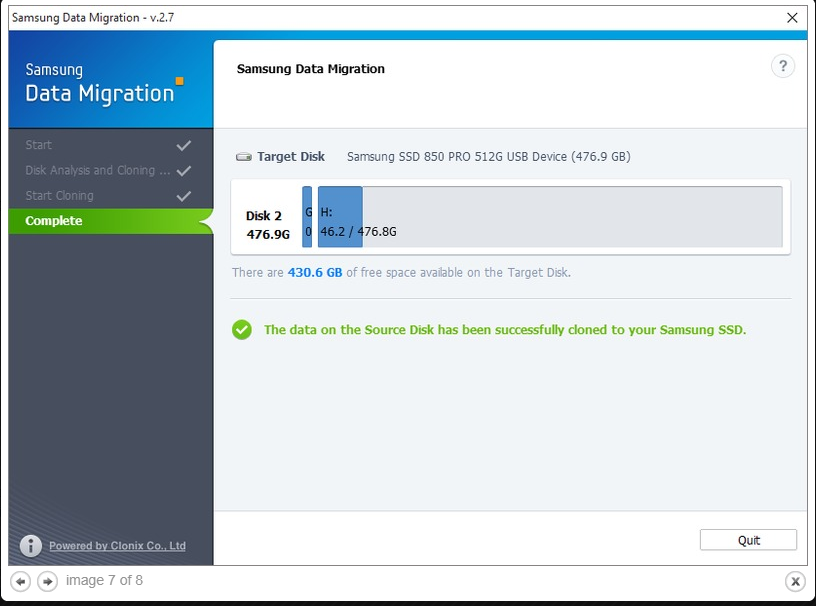
Task: Select the Start Cloning step
Action: tap(111, 196)
